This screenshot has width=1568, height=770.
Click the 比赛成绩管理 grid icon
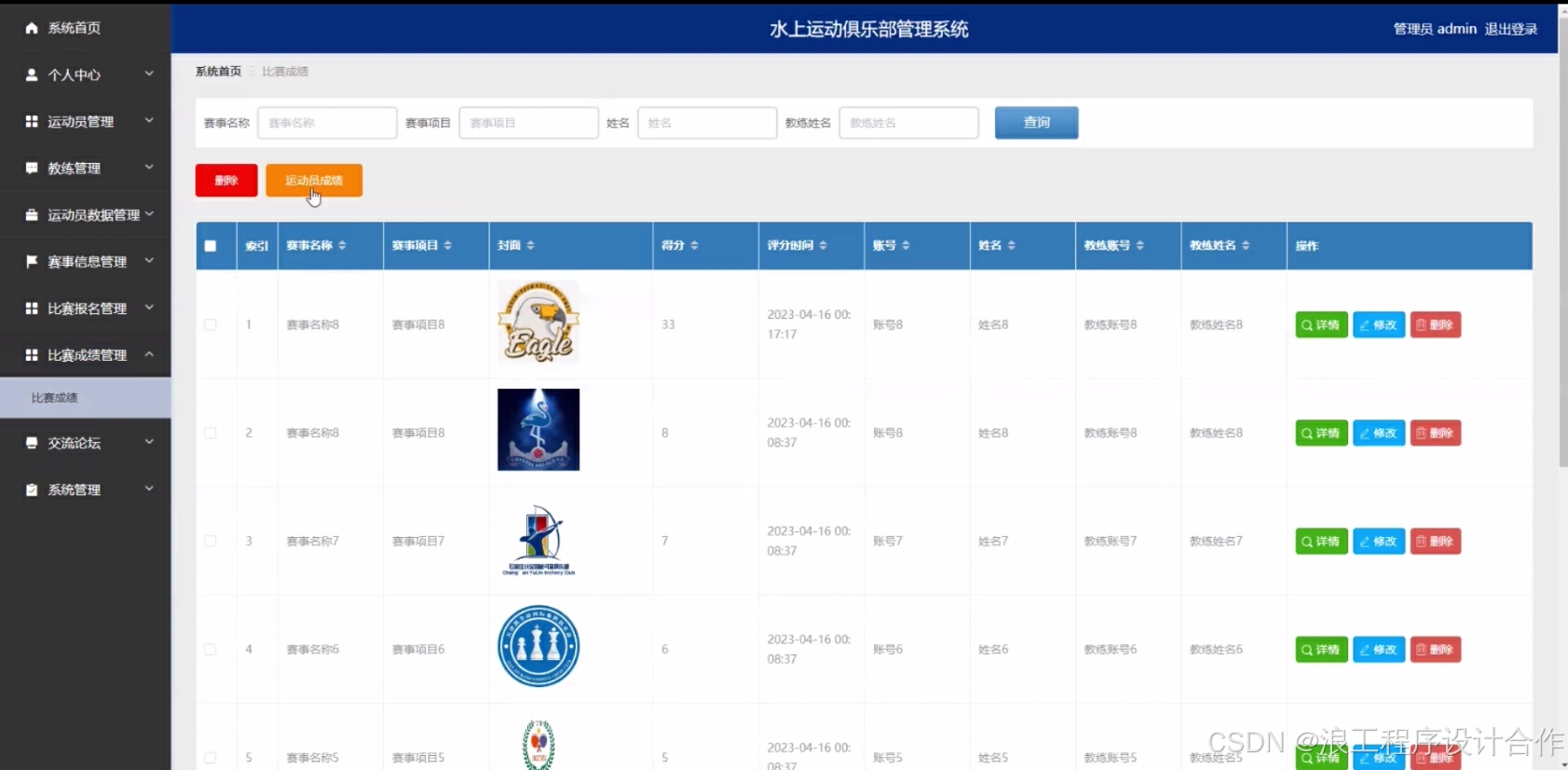pyautogui.click(x=32, y=354)
